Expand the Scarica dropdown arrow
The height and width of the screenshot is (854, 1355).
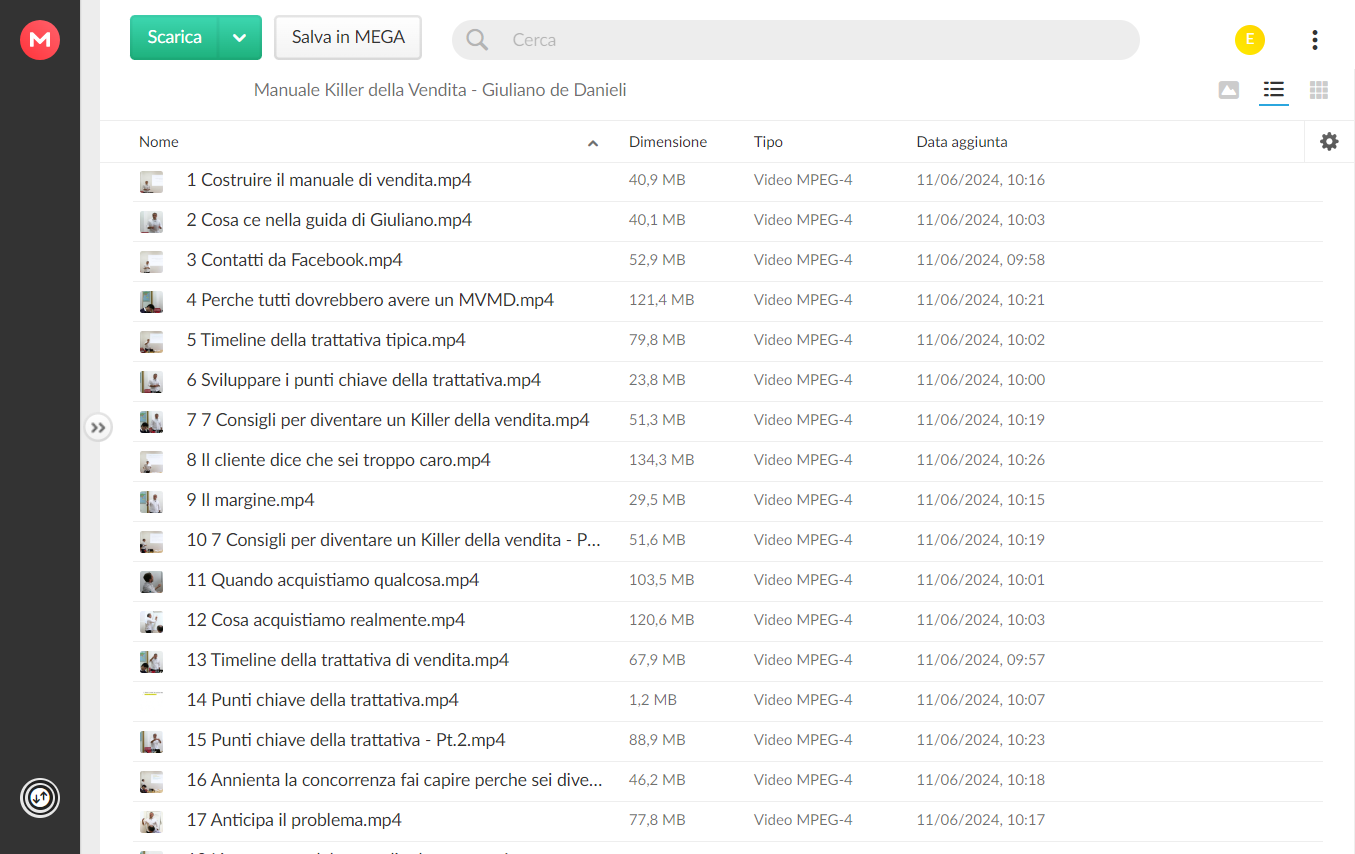pos(240,38)
